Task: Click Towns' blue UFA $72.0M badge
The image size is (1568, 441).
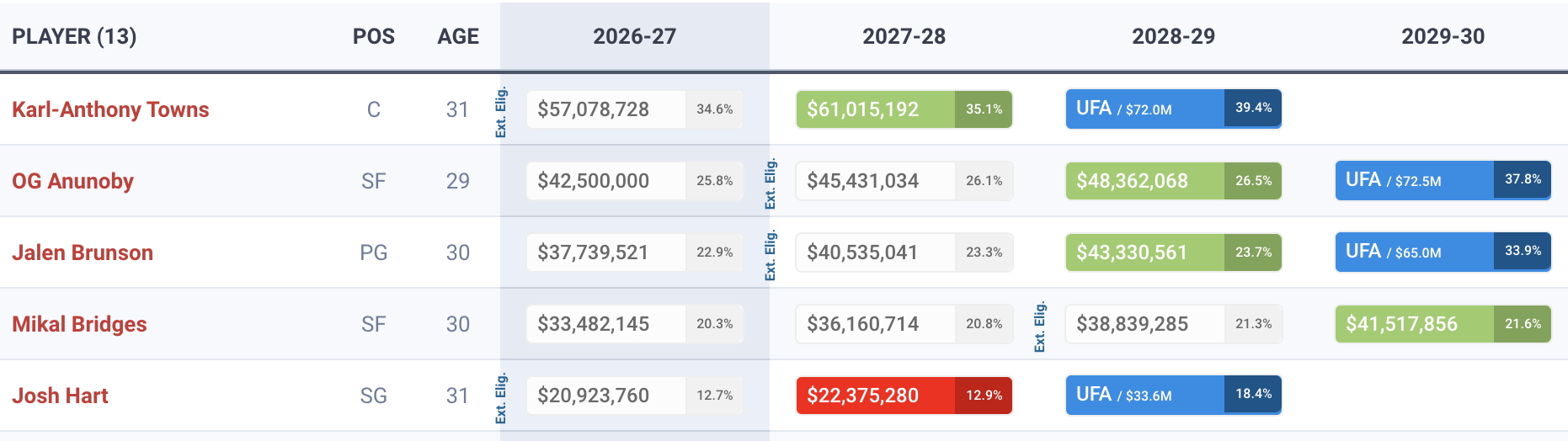Action: [1173, 109]
